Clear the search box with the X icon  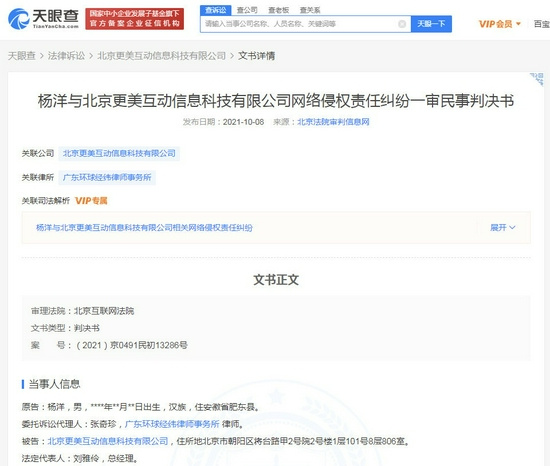402,24
